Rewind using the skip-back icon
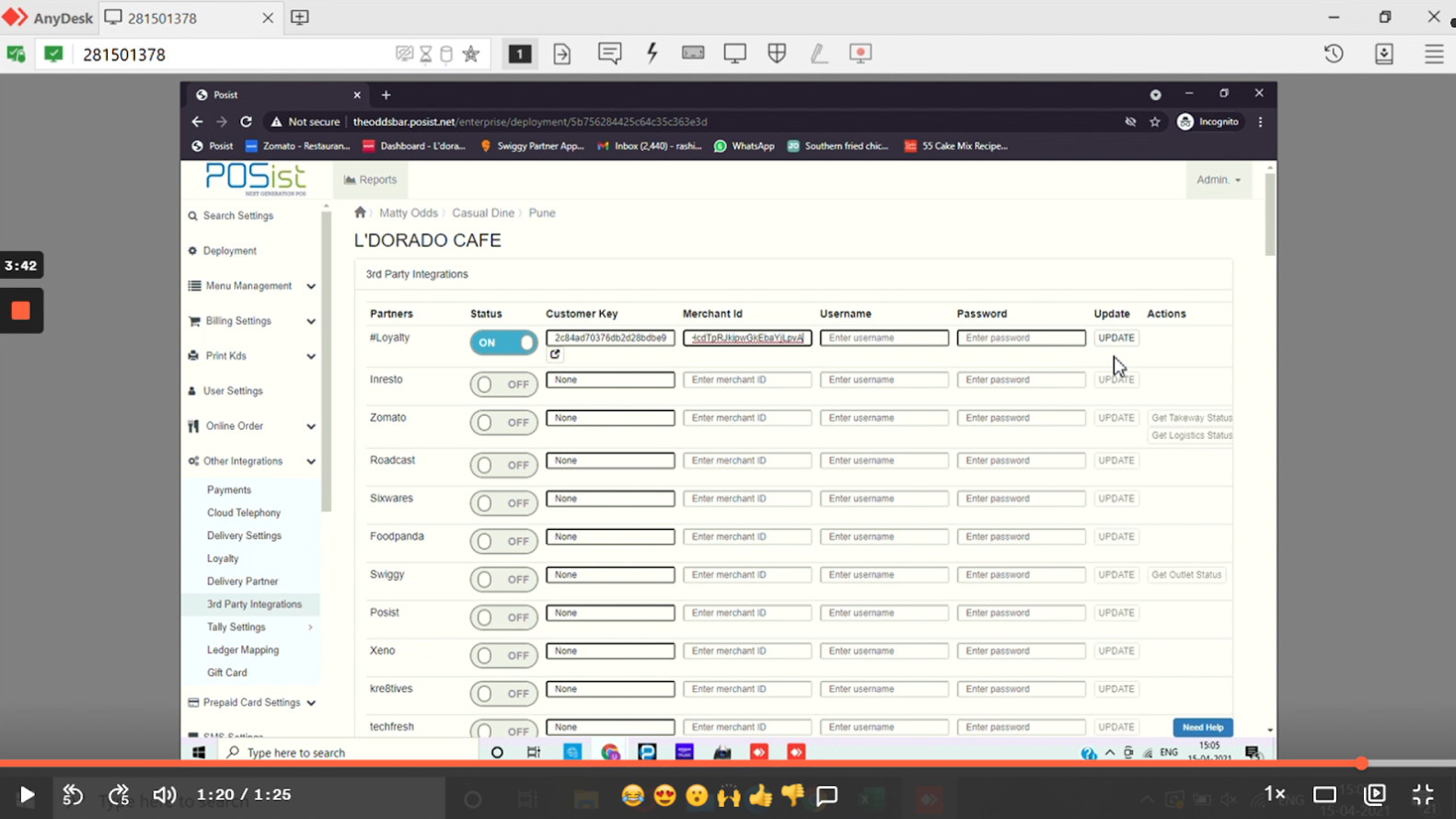The image size is (1456, 819). coord(73,794)
